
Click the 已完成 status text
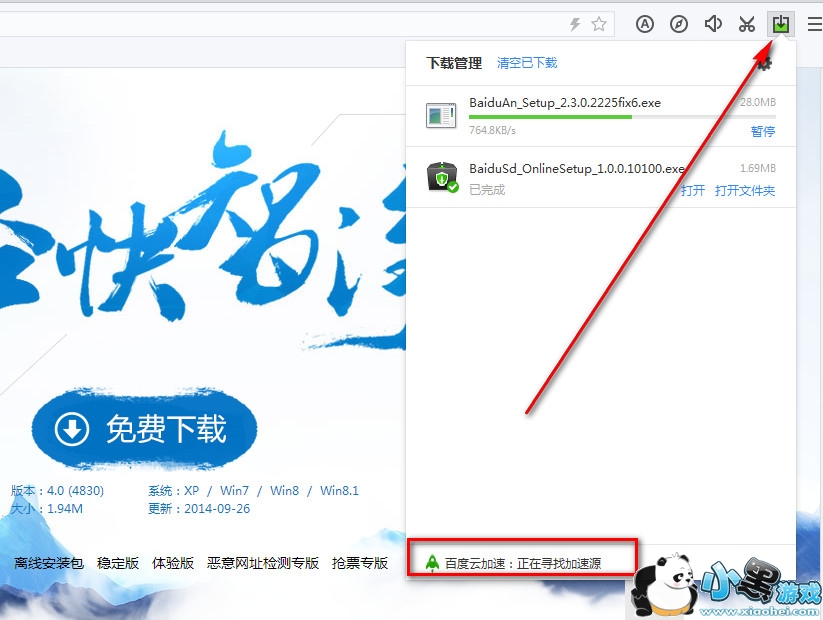click(x=487, y=190)
